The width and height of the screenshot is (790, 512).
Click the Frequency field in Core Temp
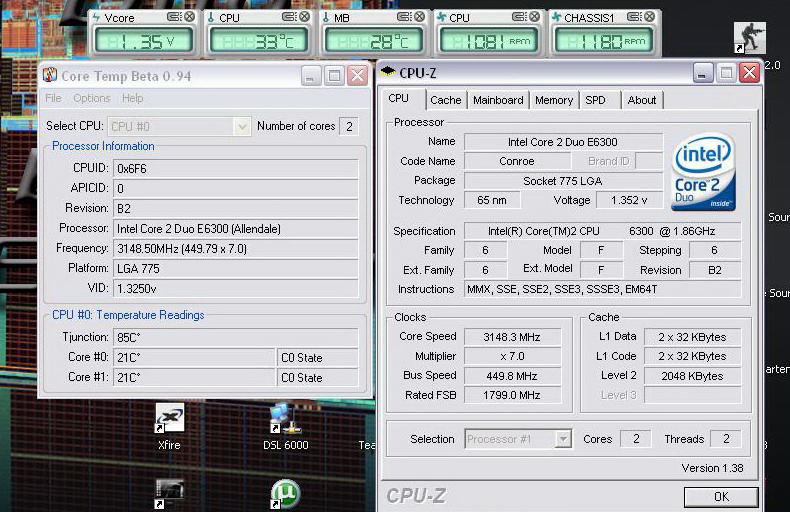(236, 248)
